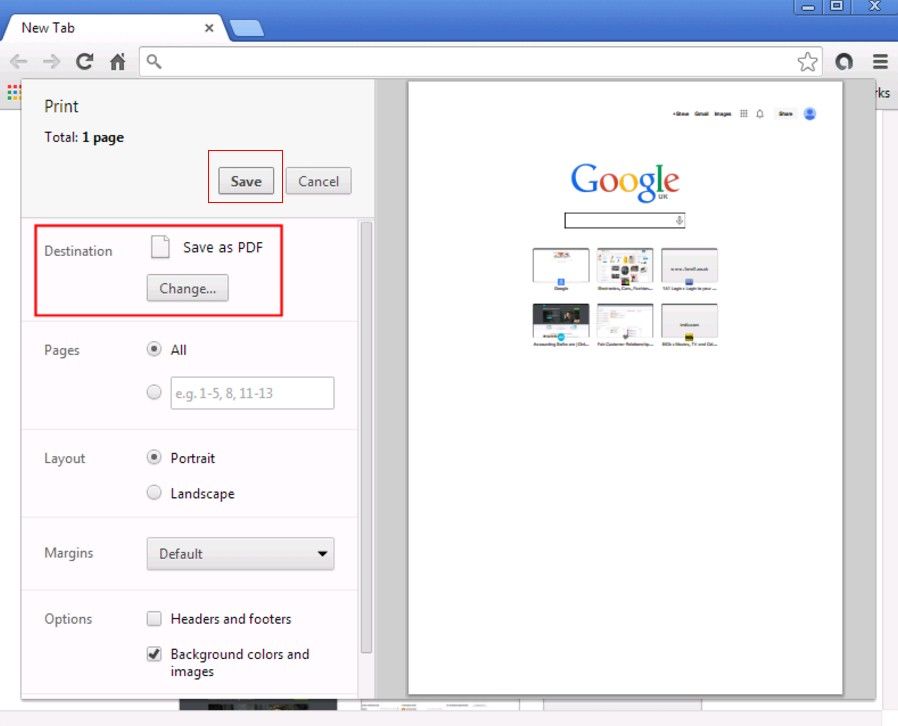The width and height of the screenshot is (898, 726).
Task: Click the print settings scrollbar
Action: point(367,437)
